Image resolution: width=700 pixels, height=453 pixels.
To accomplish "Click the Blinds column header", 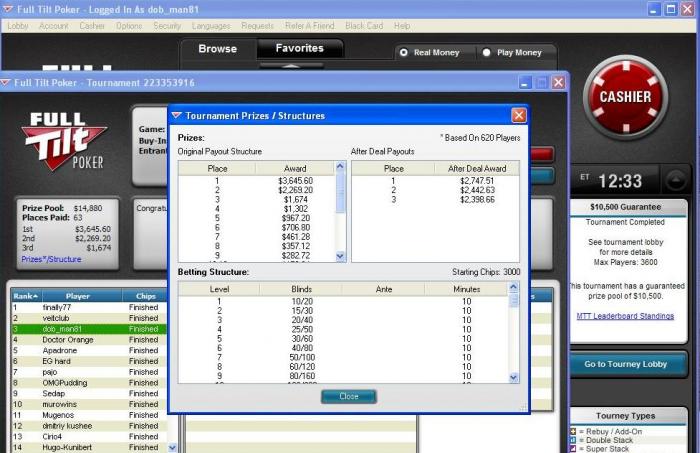I will 301,289.
